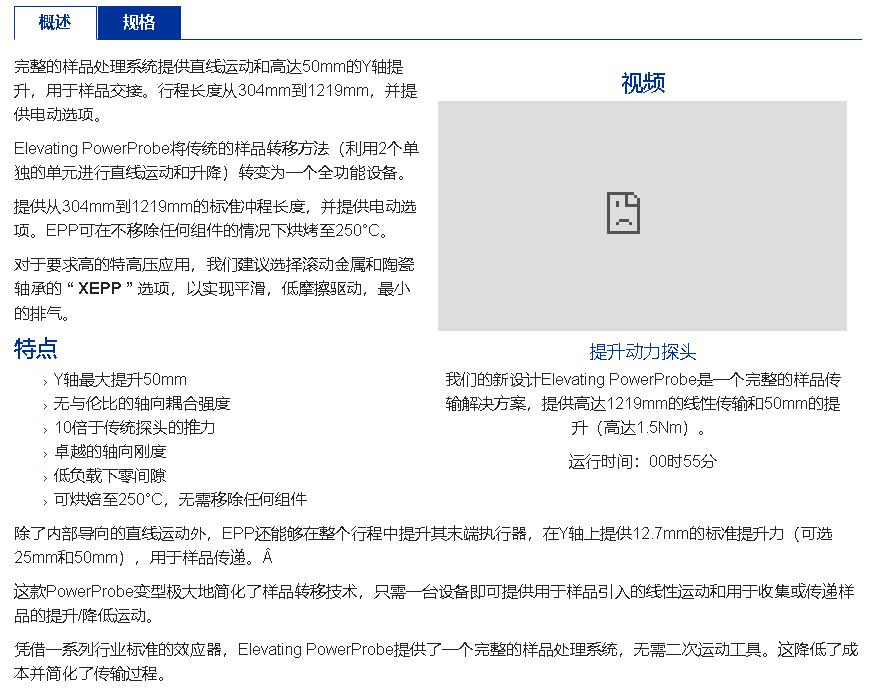The width and height of the screenshot is (870, 698).
Task: Click the bold XEPP option text
Action: tap(100, 289)
